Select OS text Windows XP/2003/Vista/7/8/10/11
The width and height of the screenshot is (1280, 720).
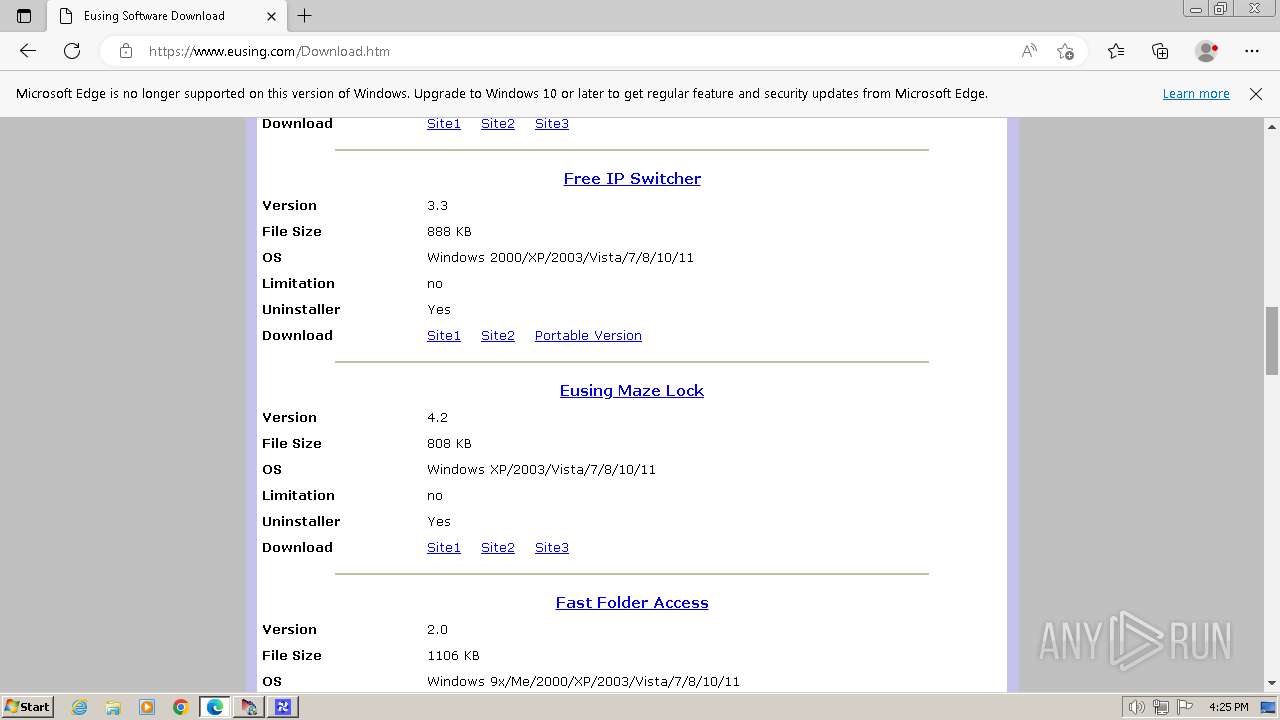click(541, 469)
